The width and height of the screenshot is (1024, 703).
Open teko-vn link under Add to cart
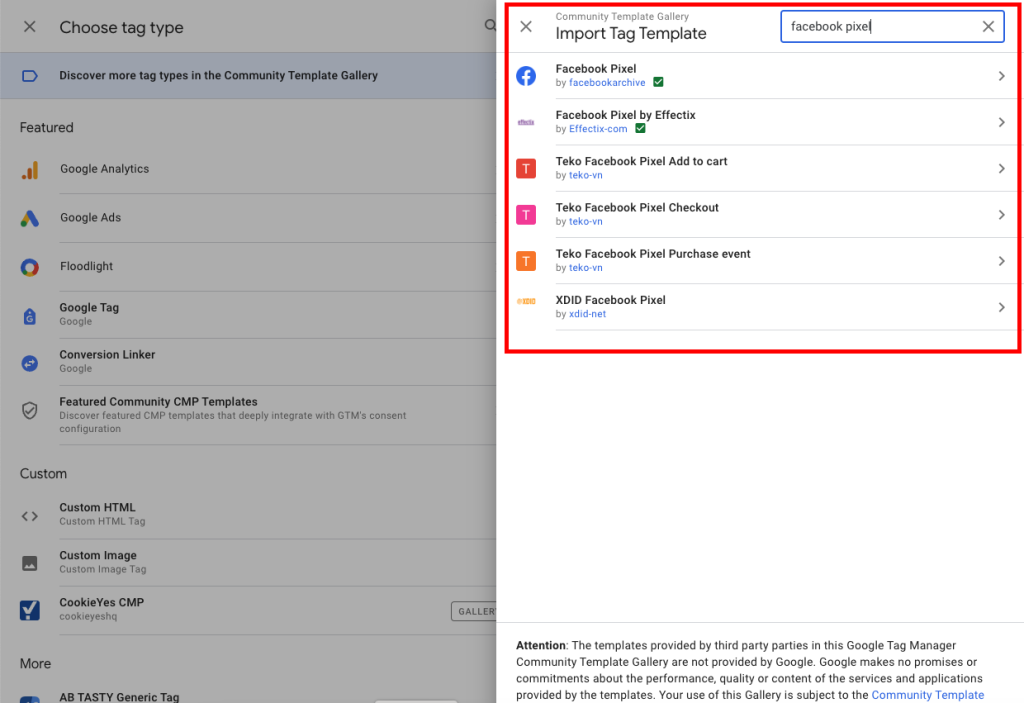click(585, 175)
